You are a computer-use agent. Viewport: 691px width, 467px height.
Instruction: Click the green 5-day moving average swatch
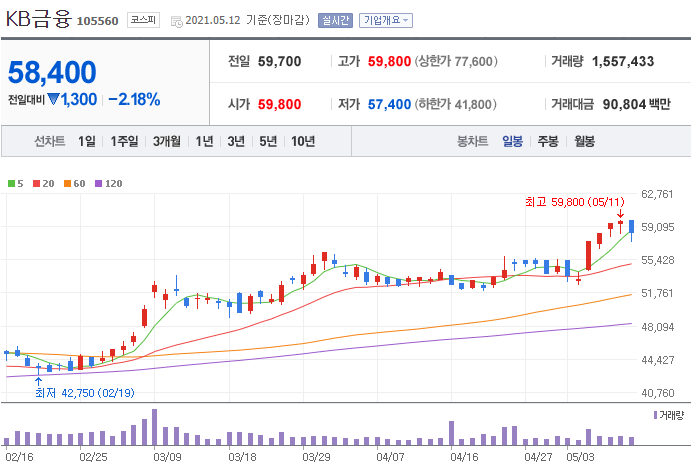[11, 184]
